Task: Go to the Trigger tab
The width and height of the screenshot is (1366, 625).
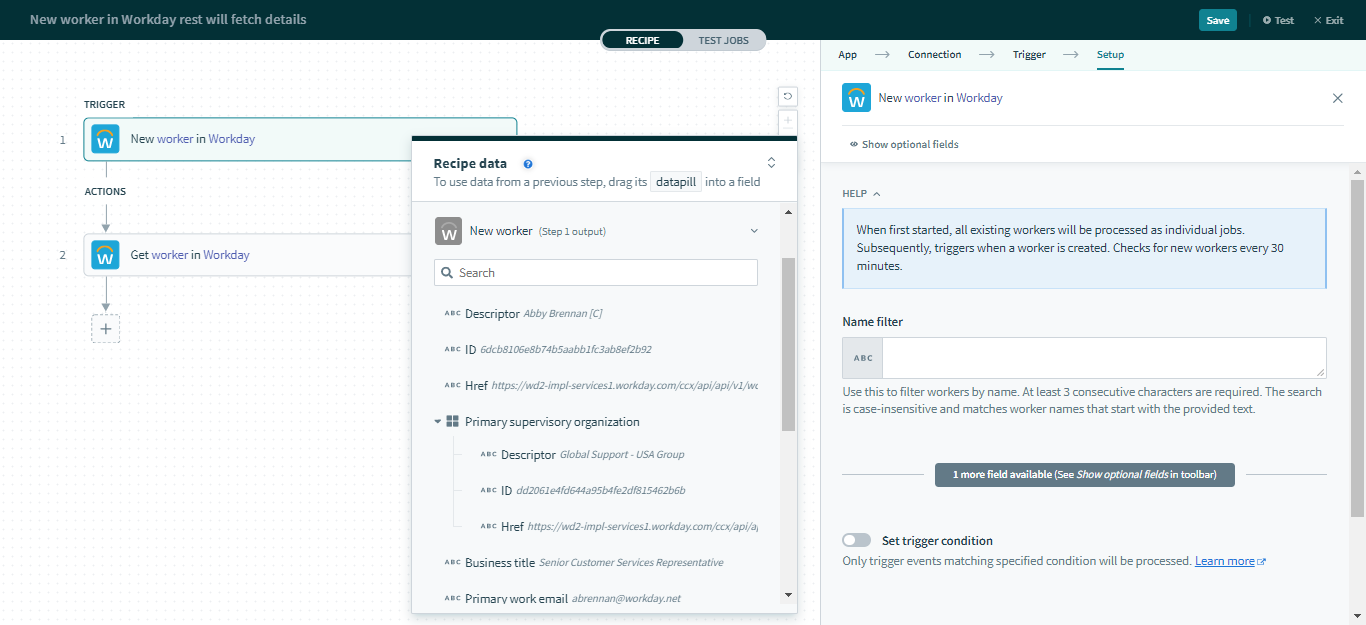Action: tap(1029, 55)
